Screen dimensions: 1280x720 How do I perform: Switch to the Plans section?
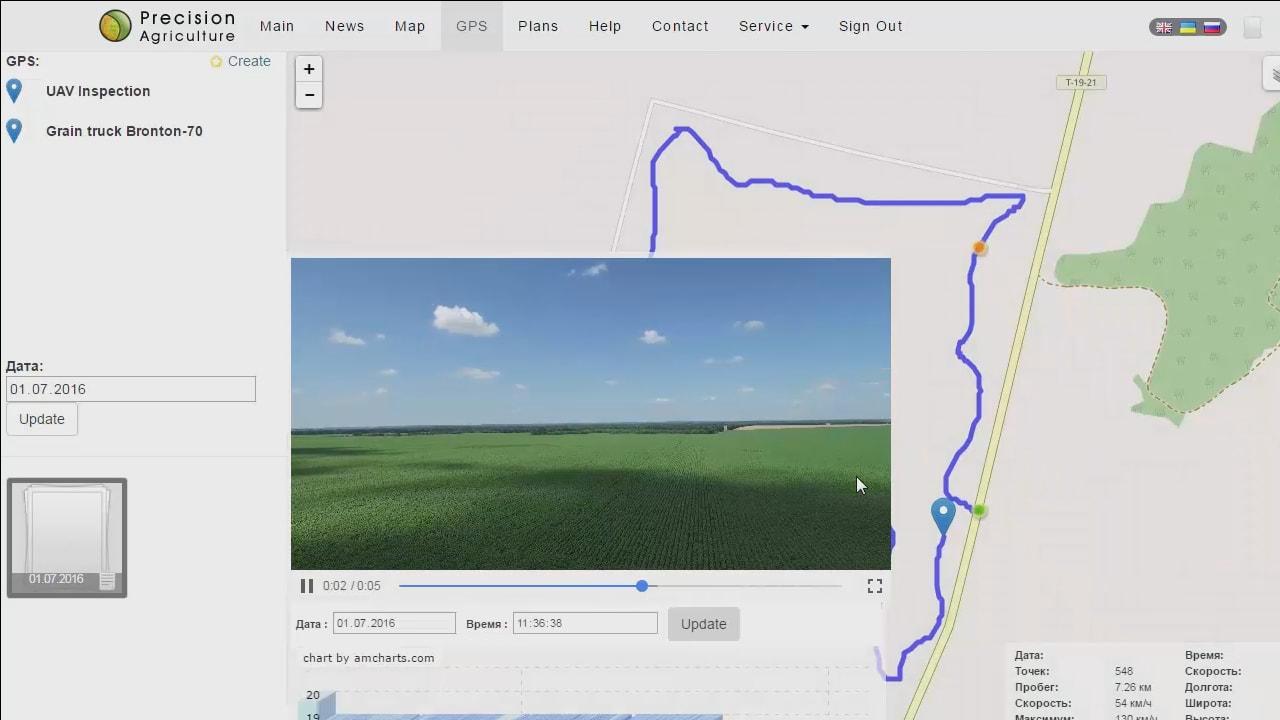click(538, 26)
